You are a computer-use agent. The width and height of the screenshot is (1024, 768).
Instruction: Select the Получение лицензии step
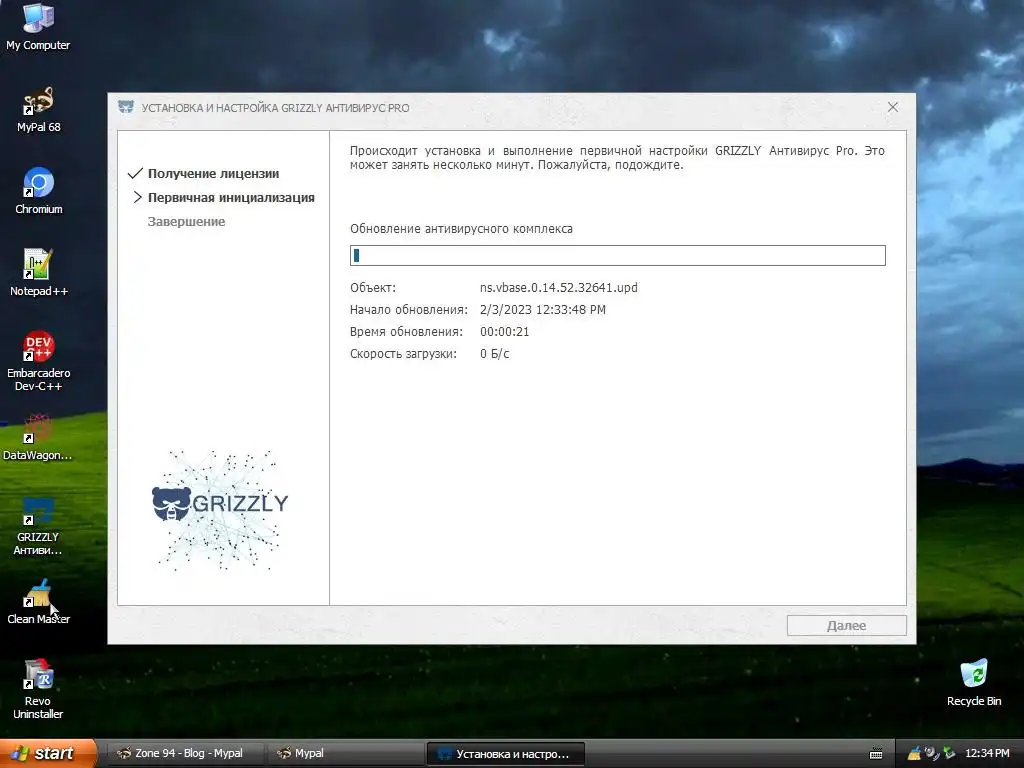[214, 174]
